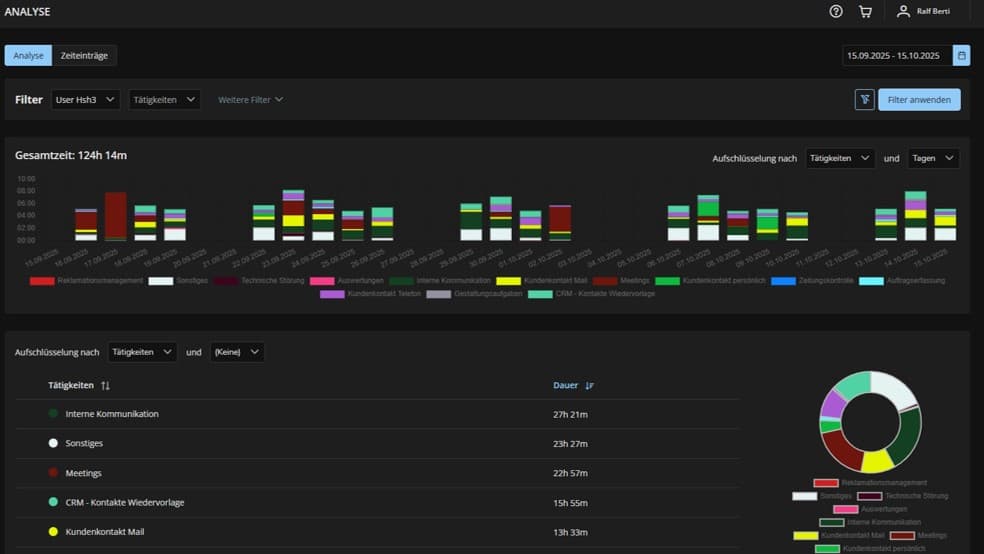Screen dimensions: 984x554
Task: Expand the Weitere Filter section
Action: 250,100
